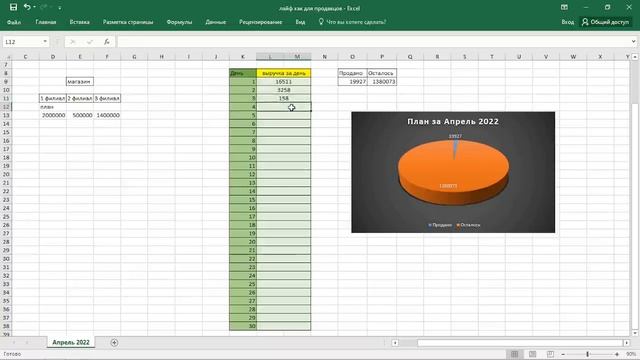Click the Ribbon Display Options icon

tap(564, 7)
